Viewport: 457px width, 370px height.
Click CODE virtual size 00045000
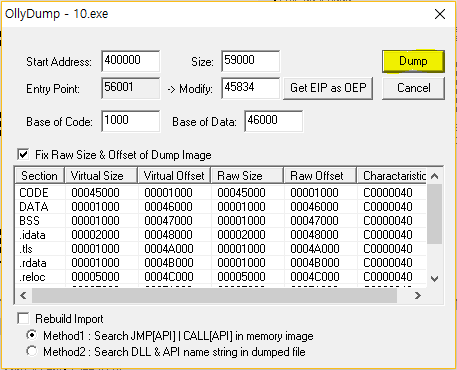tap(95, 193)
